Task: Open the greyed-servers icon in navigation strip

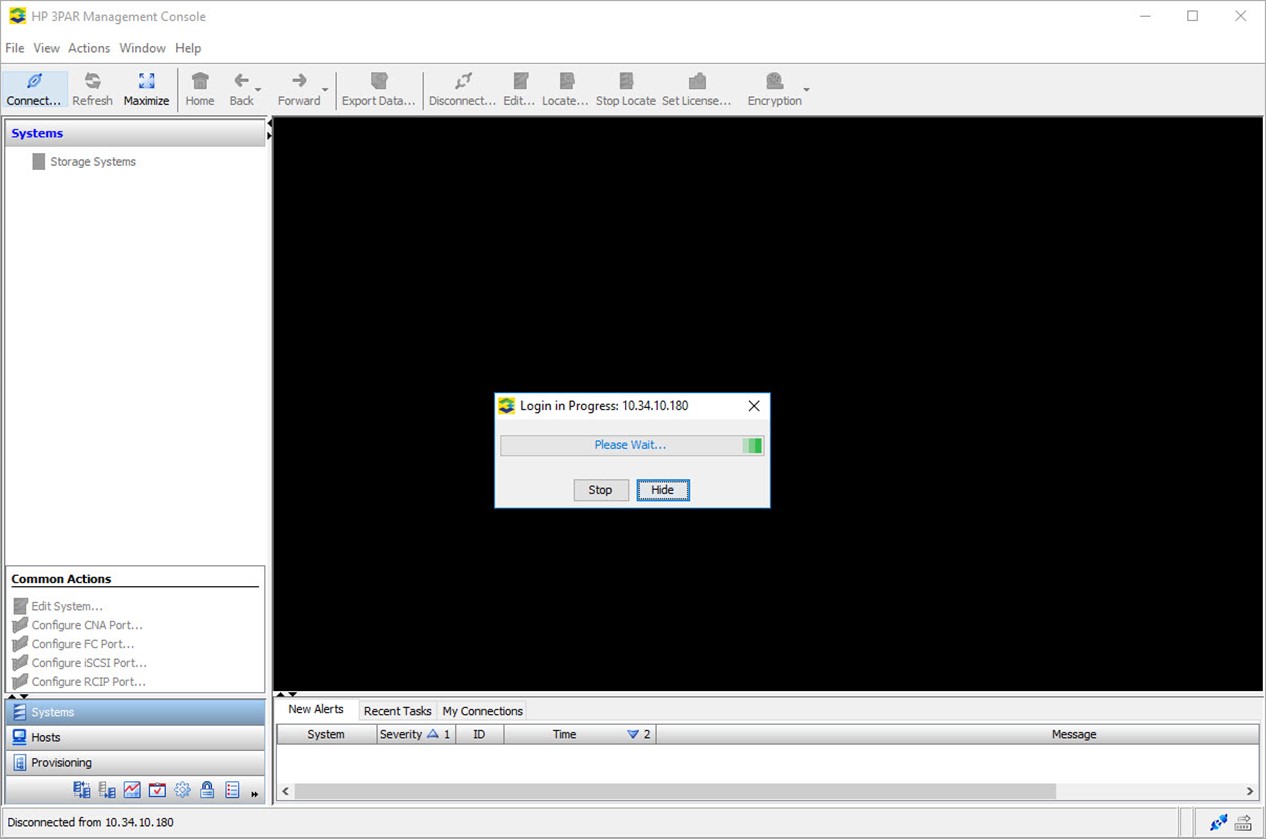Action: pyautogui.click(x=107, y=790)
